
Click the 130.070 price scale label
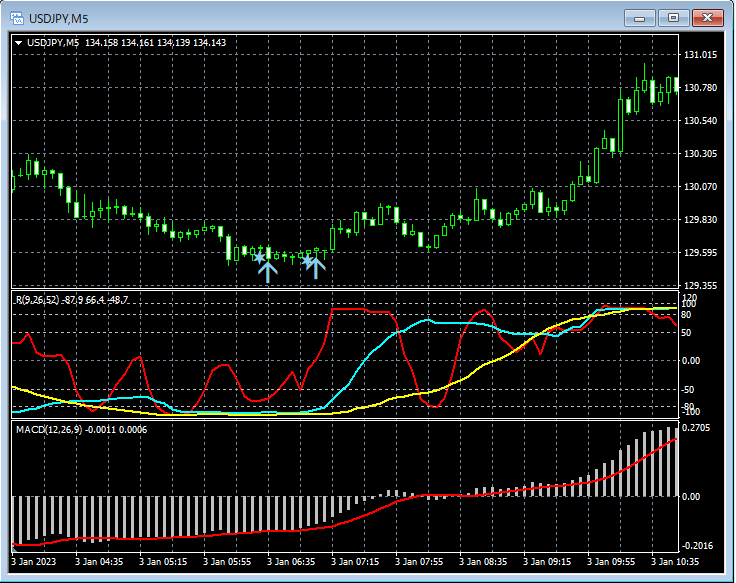point(700,186)
